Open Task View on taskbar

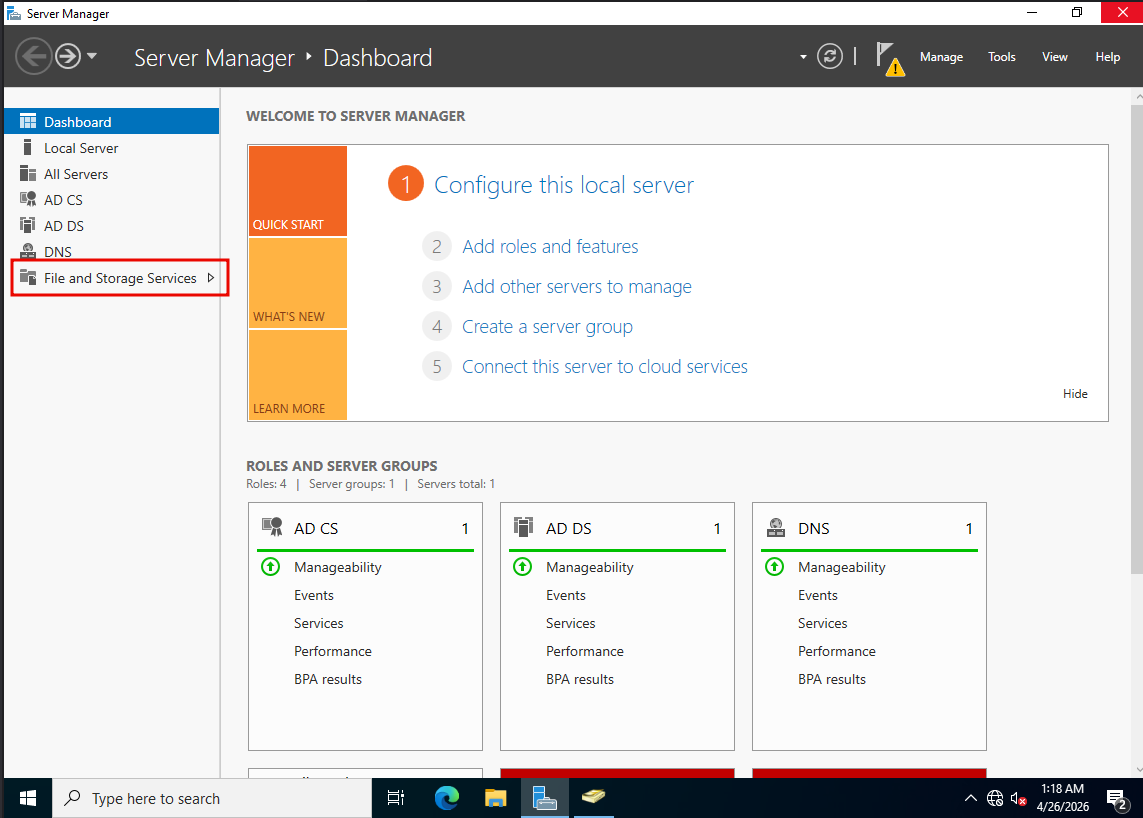pyautogui.click(x=395, y=798)
